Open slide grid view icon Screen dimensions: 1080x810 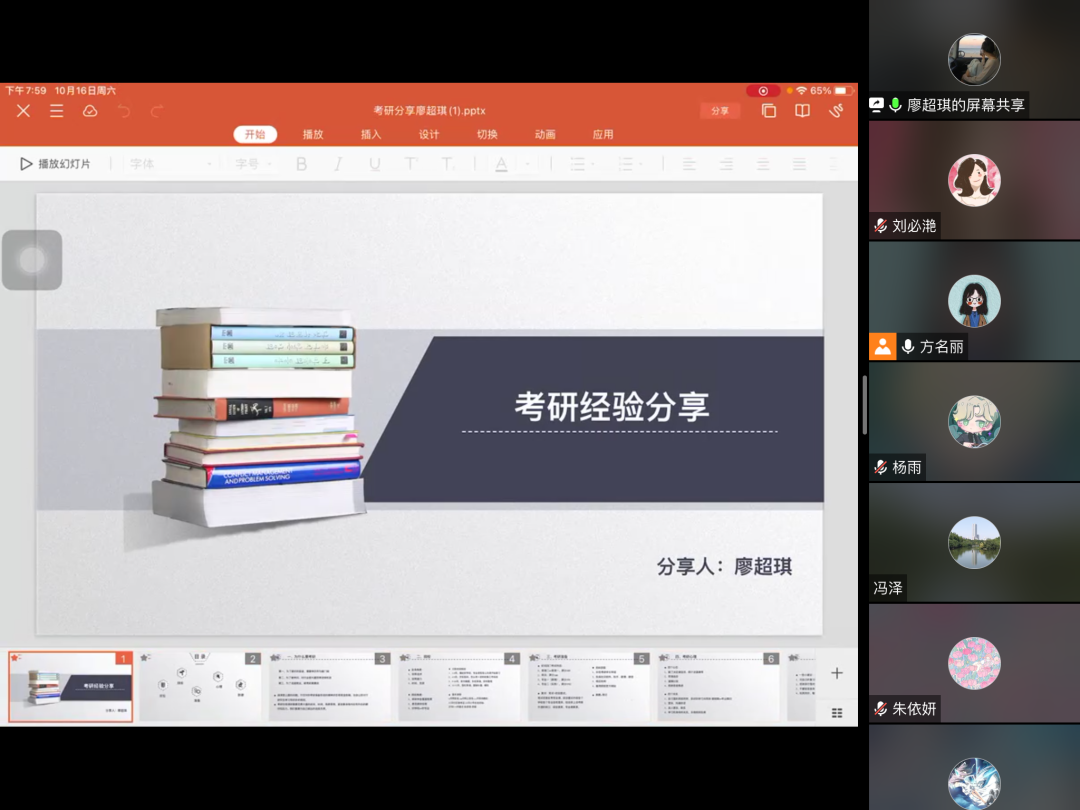pos(837,712)
